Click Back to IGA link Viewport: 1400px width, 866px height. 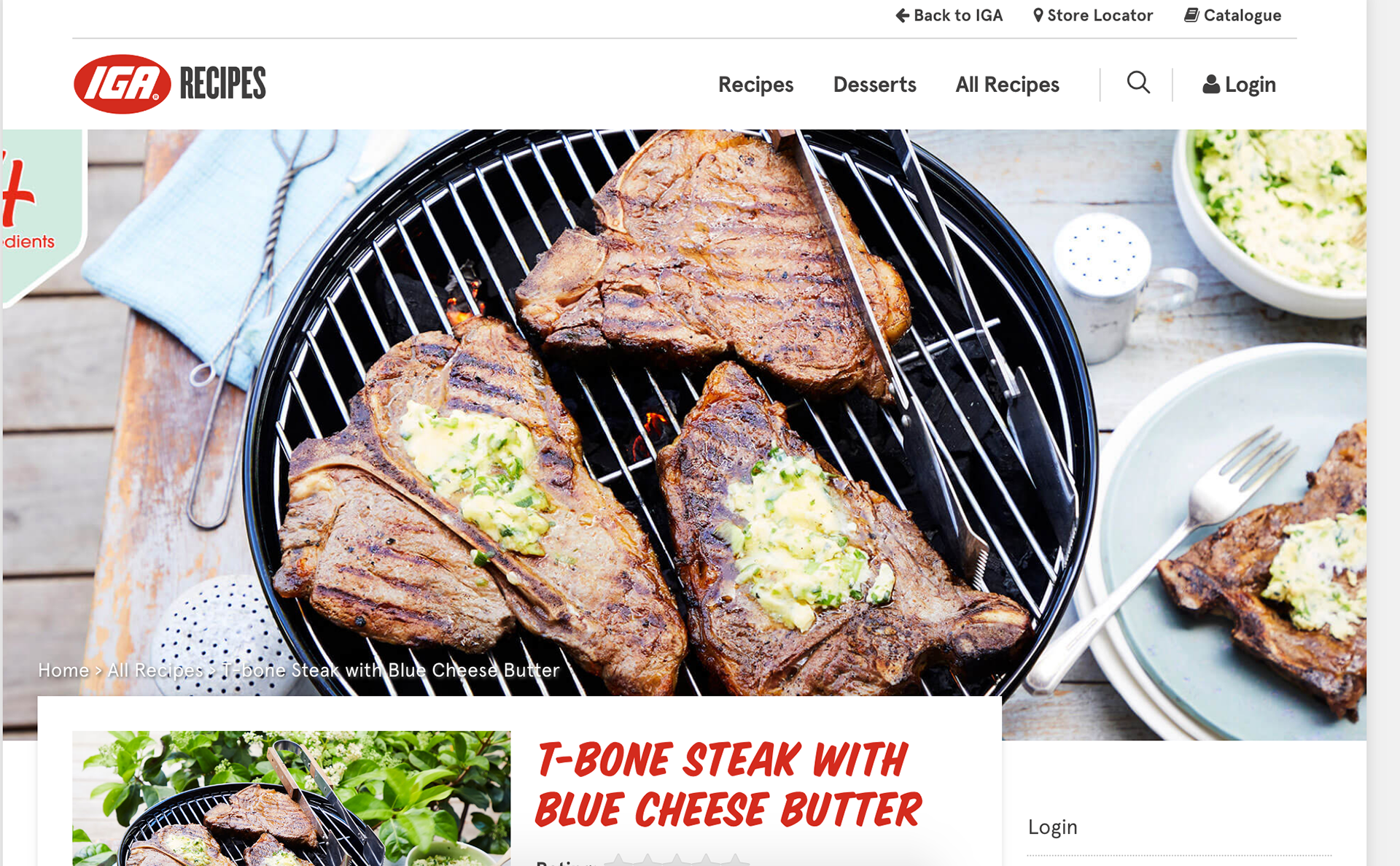(949, 15)
